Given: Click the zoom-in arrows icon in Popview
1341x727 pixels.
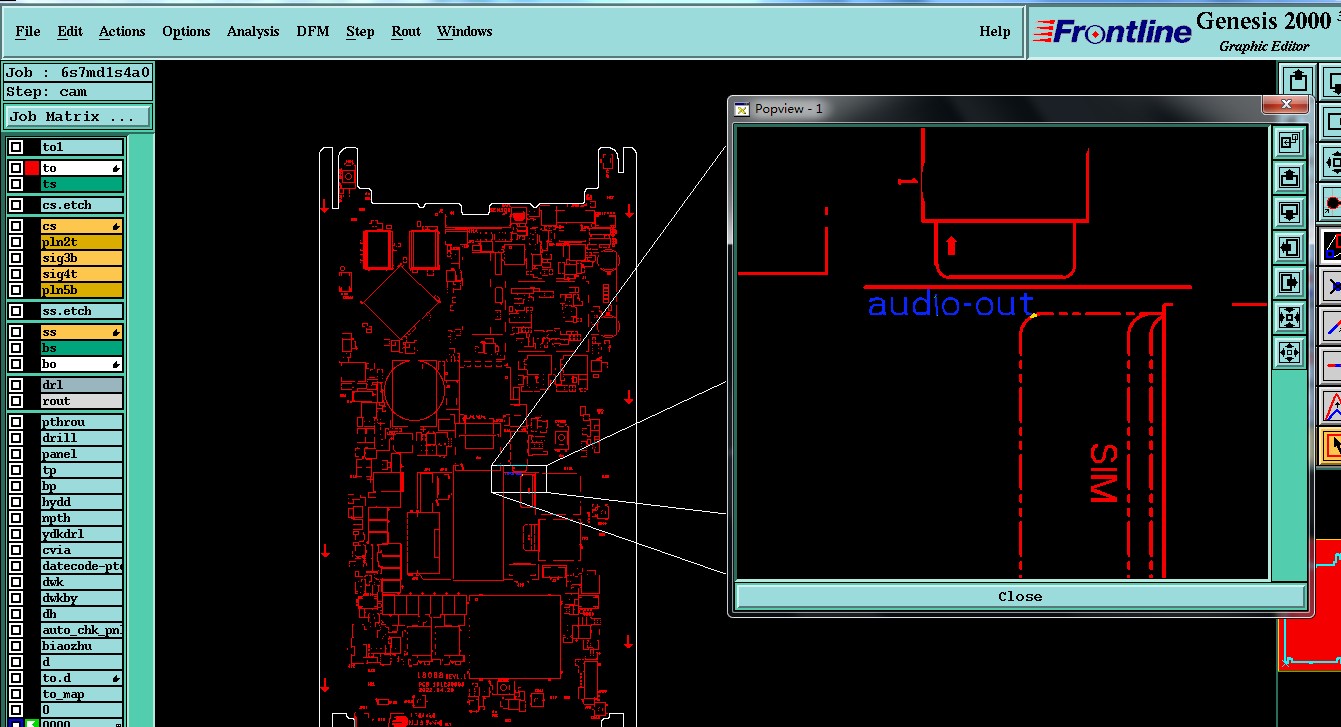Looking at the screenshot, I should [1289, 317].
